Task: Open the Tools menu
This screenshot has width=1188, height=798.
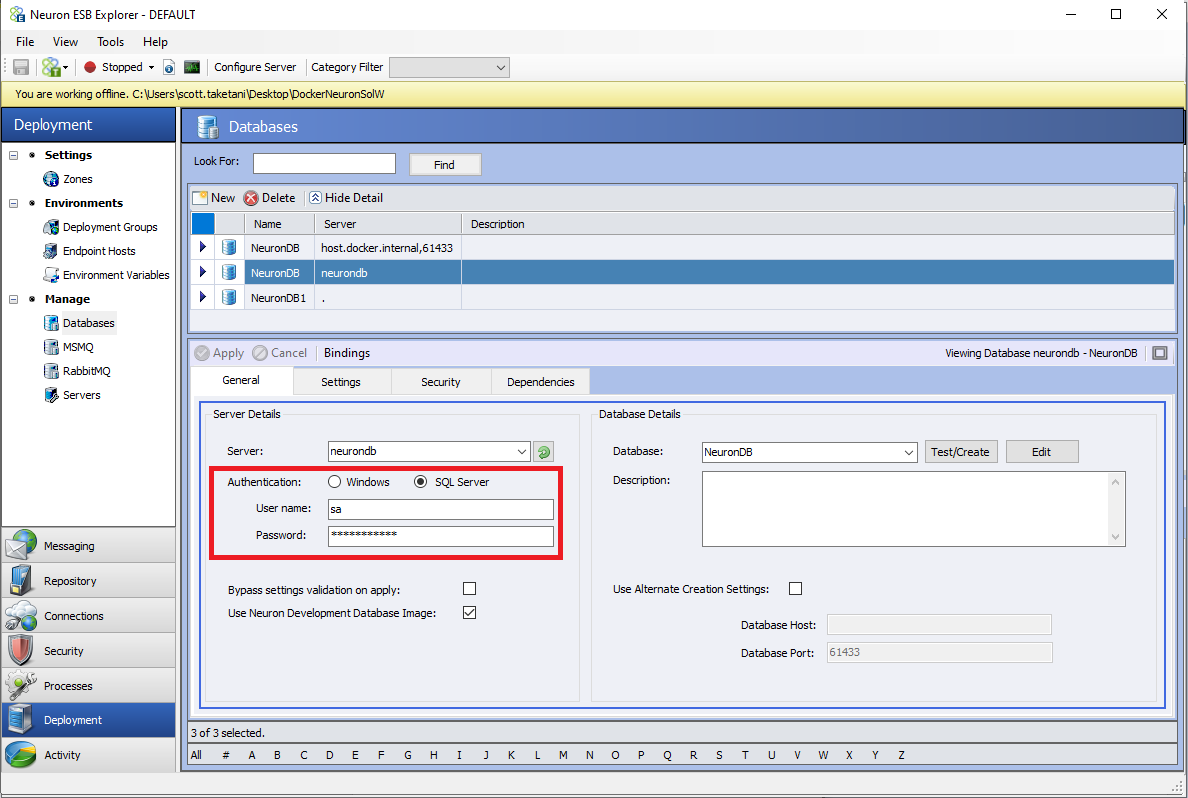Action: [x=111, y=42]
